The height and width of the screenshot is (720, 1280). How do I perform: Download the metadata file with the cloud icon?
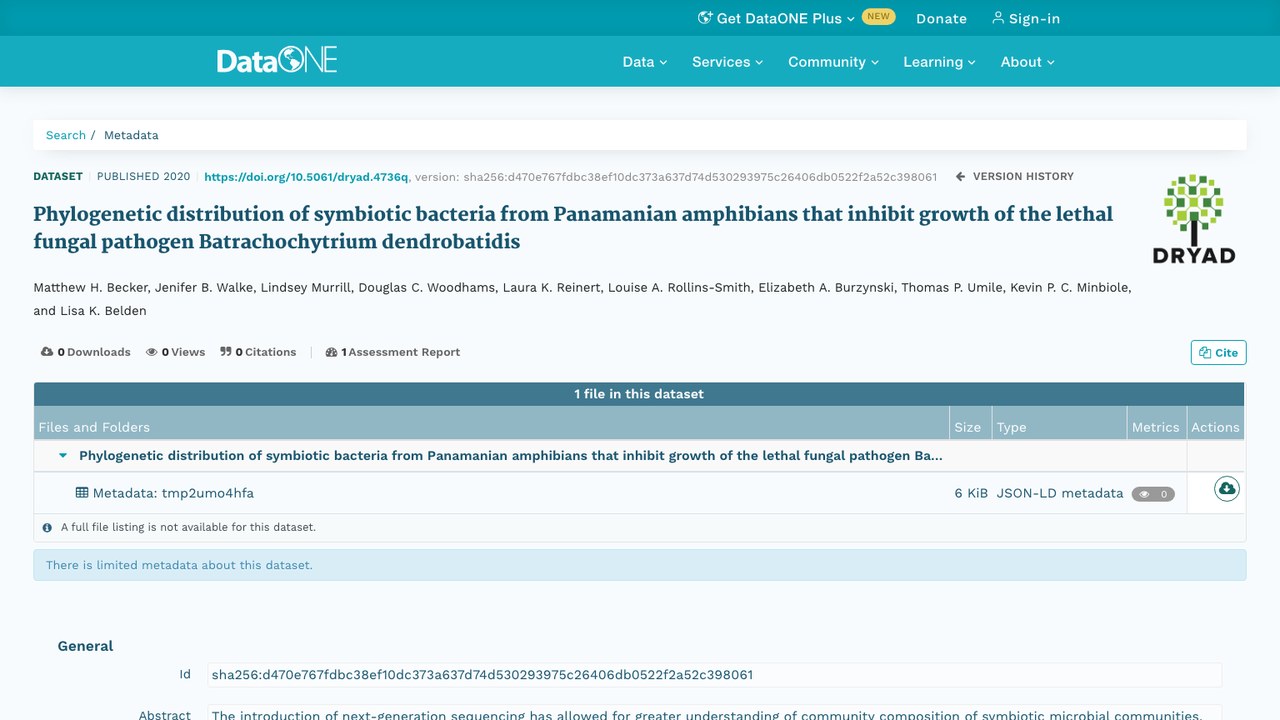pos(1226,489)
